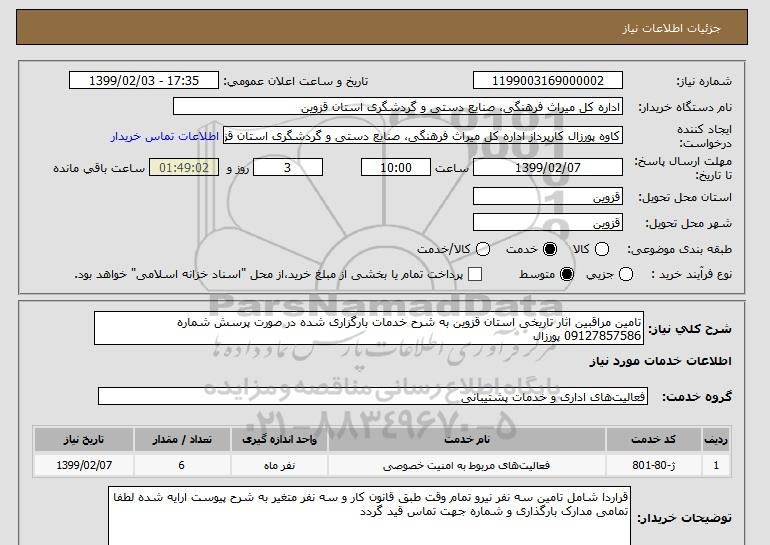
Task: Click need date cell 1399/02/07 in table
Action: click(x=84, y=465)
